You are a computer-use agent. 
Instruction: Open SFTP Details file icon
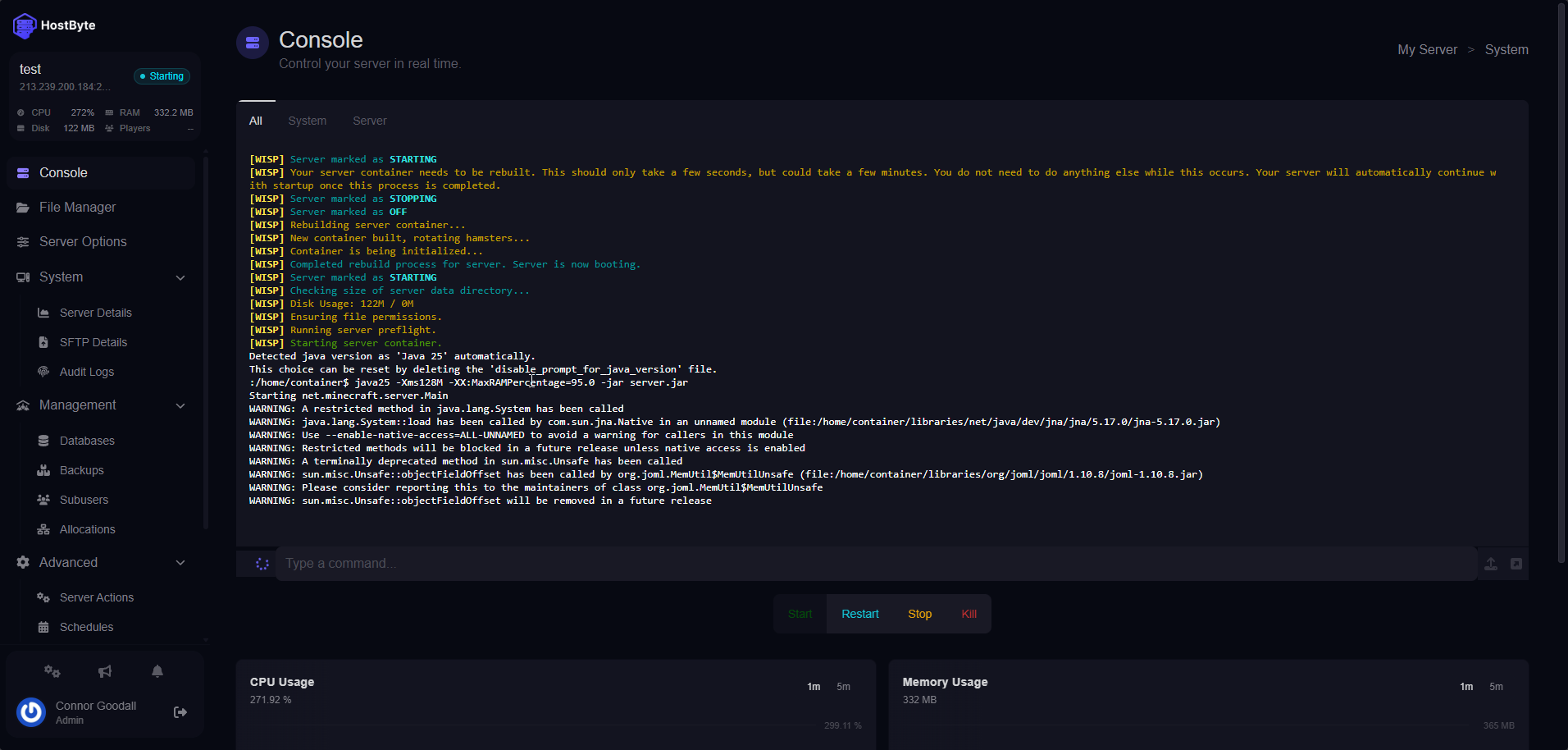tap(43, 342)
